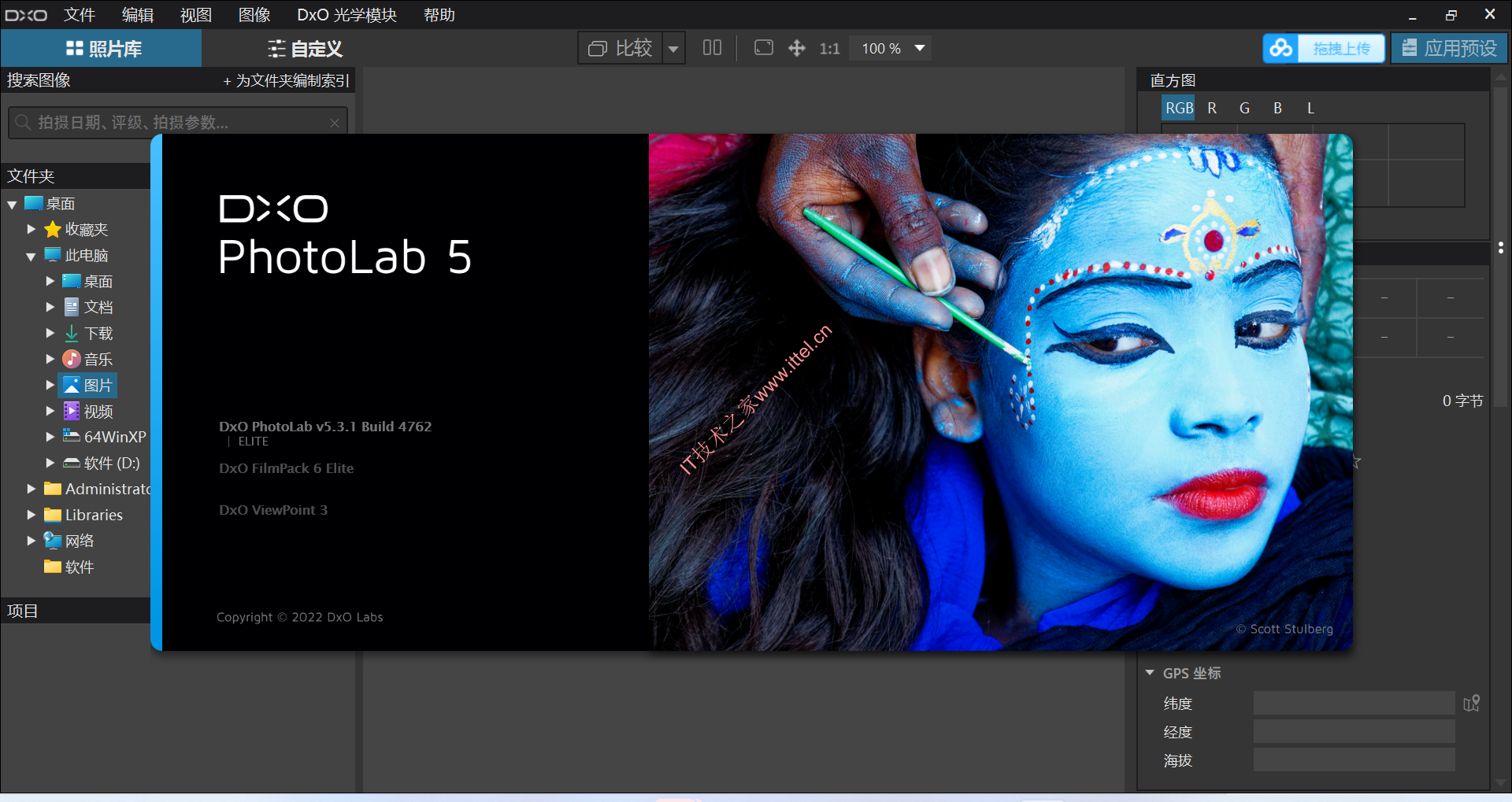Click the 音乐 music note icon
Image resolution: width=1512 pixels, height=802 pixels.
[x=72, y=359]
